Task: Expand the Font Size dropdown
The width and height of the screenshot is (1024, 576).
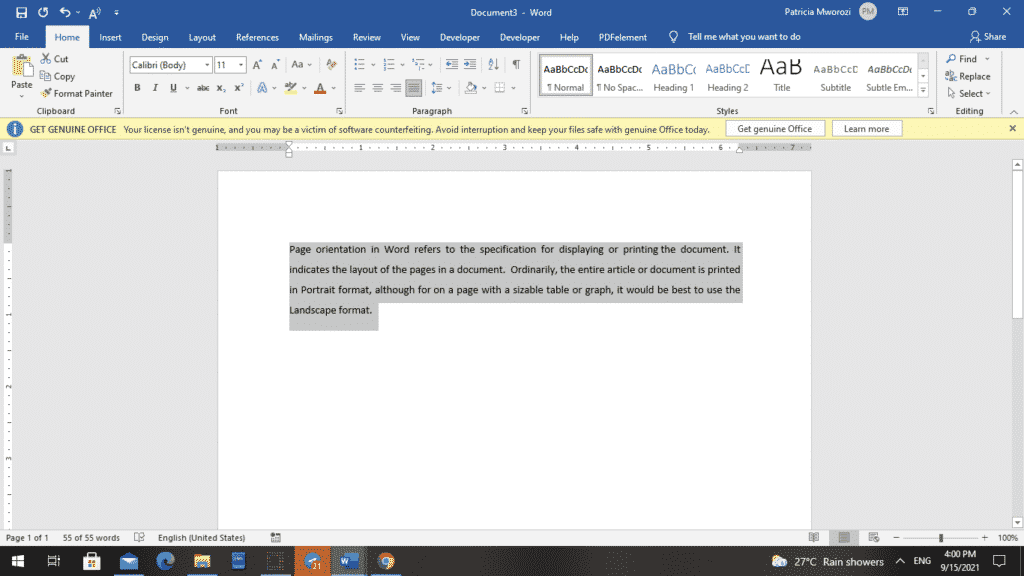Action: 241,64
